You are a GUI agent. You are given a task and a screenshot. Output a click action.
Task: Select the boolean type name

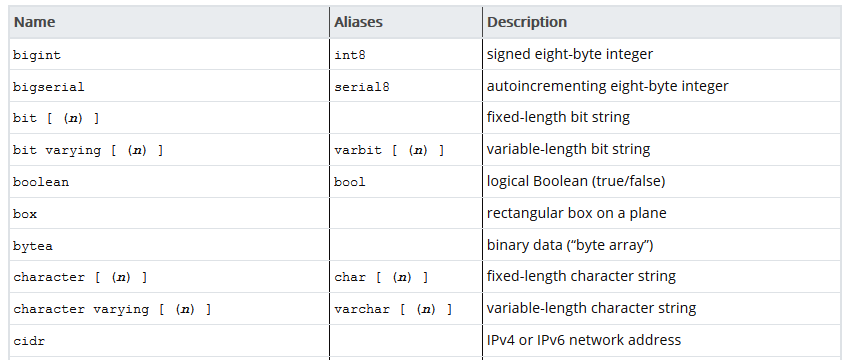click(41, 182)
